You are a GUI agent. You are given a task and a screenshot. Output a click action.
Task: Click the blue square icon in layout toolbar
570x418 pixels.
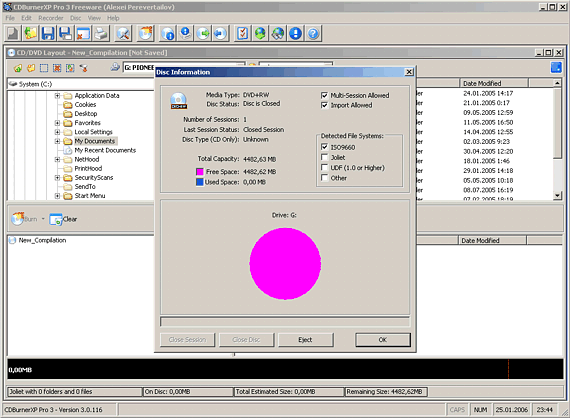(x=556, y=67)
